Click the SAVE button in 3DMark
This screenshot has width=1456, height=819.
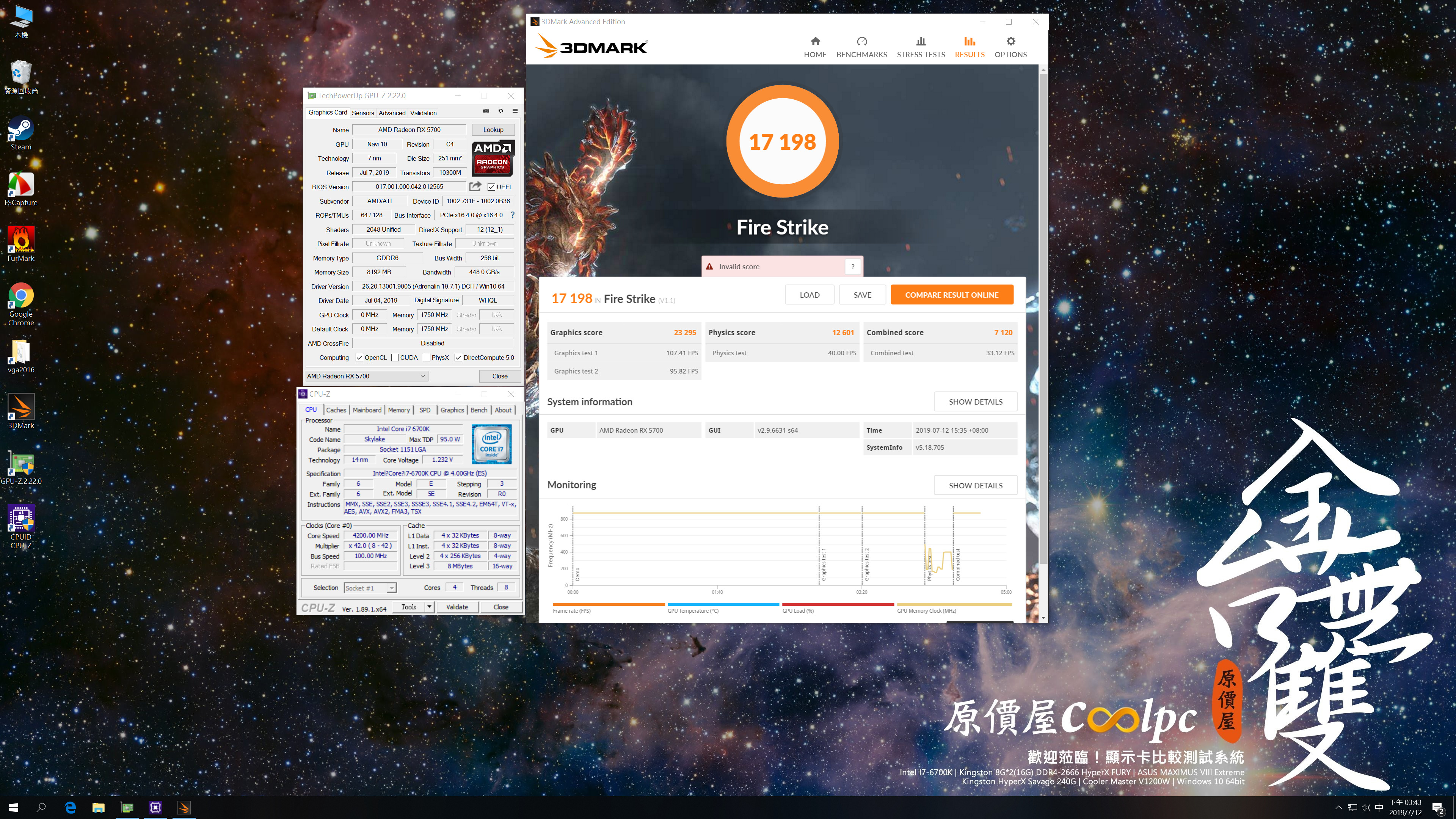[862, 295]
